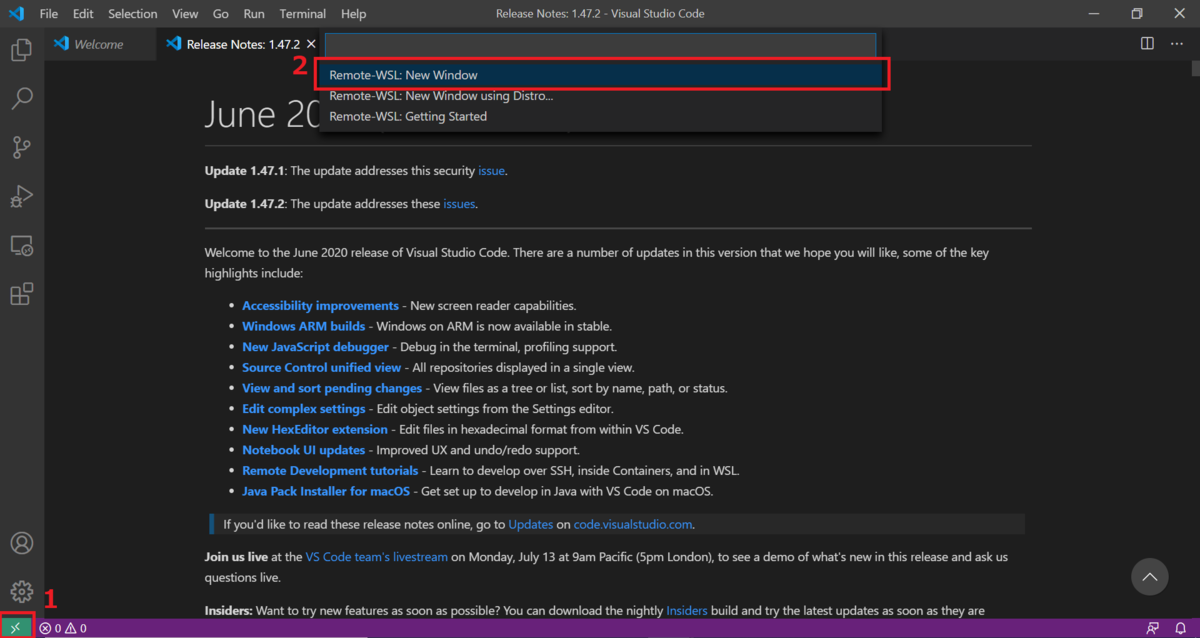Open the Remote Explorer view
This screenshot has width=1200, height=638.
21,245
